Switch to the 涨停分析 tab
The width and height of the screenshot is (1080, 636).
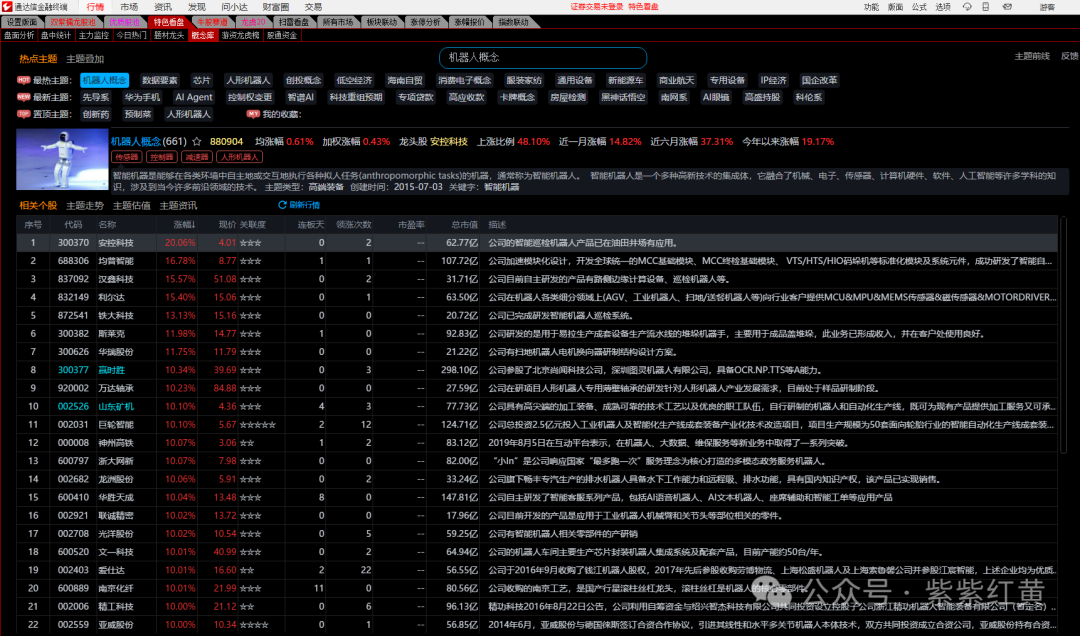[x=425, y=22]
